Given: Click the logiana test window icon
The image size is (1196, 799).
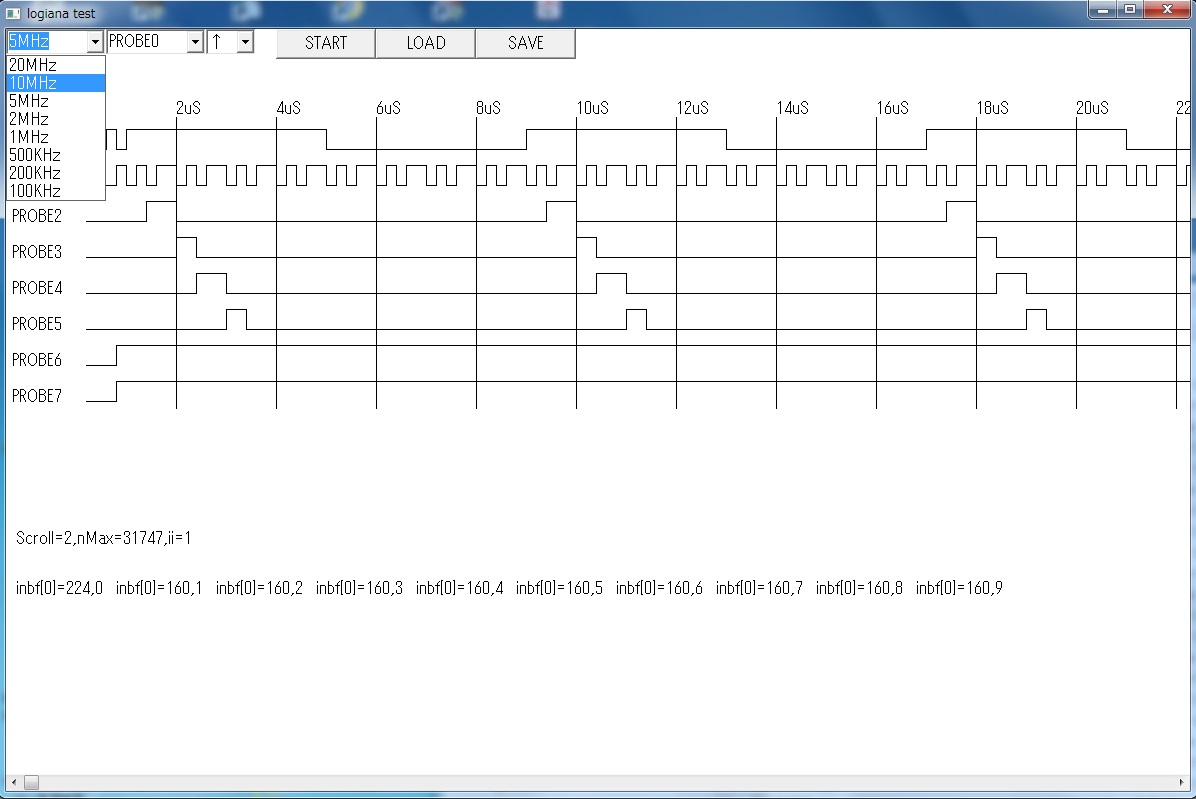Looking at the screenshot, I should click(13, 13).
